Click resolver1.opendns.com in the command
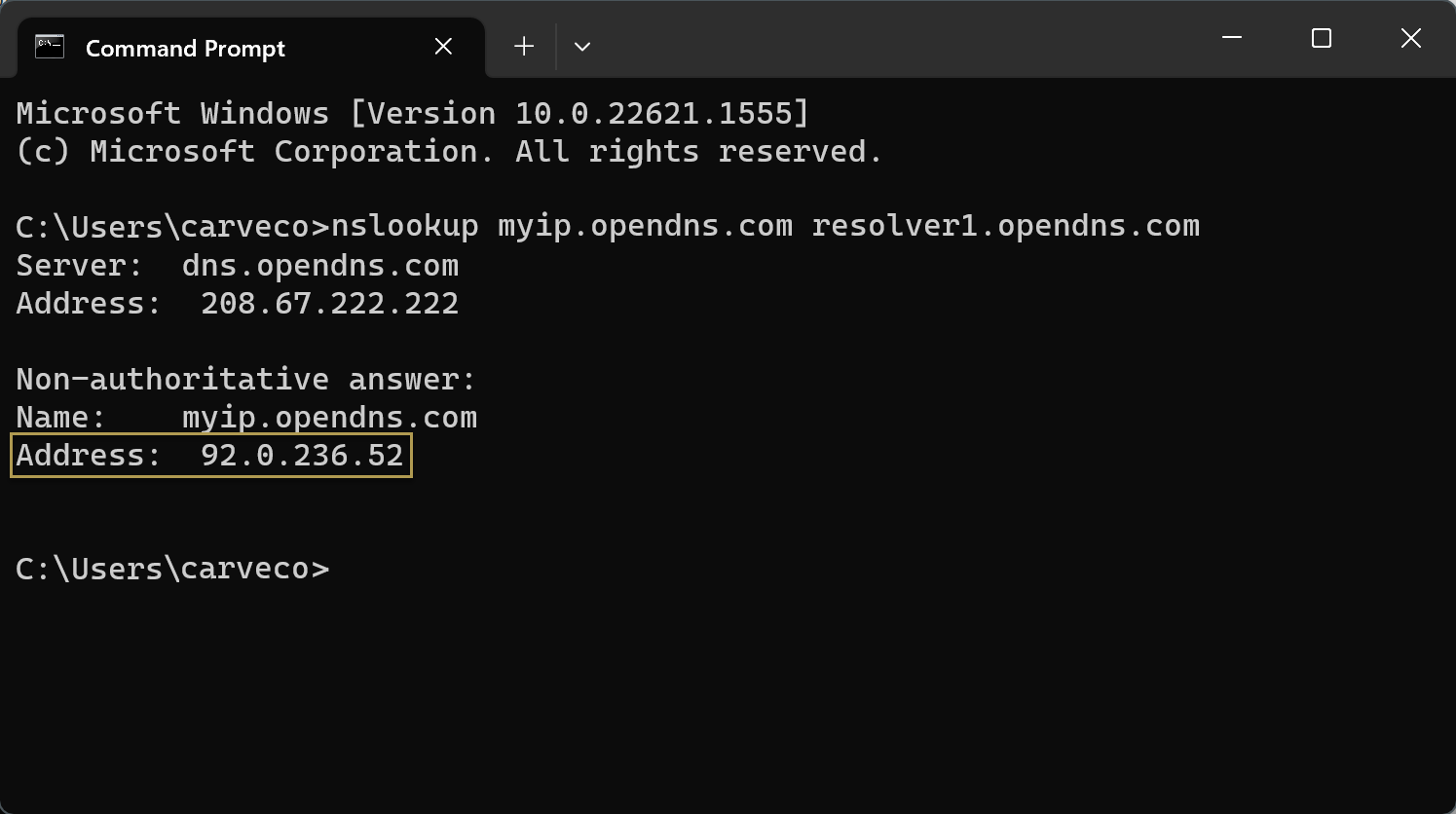This screenshot has width=1456, height=814. click(x=1005, y=227)
